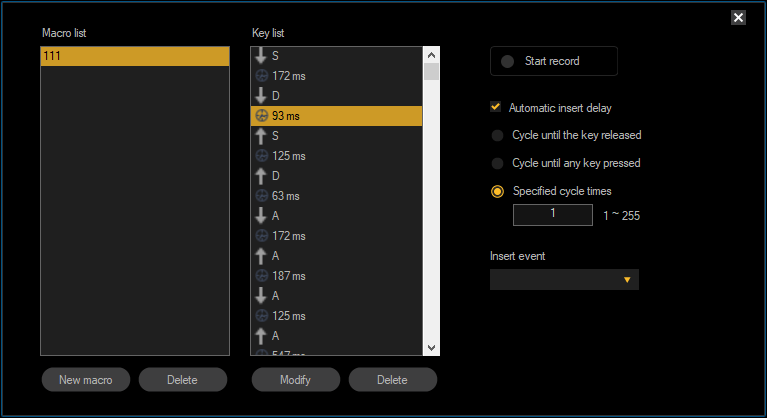Create a macro with the New macro button

[85, 380]
